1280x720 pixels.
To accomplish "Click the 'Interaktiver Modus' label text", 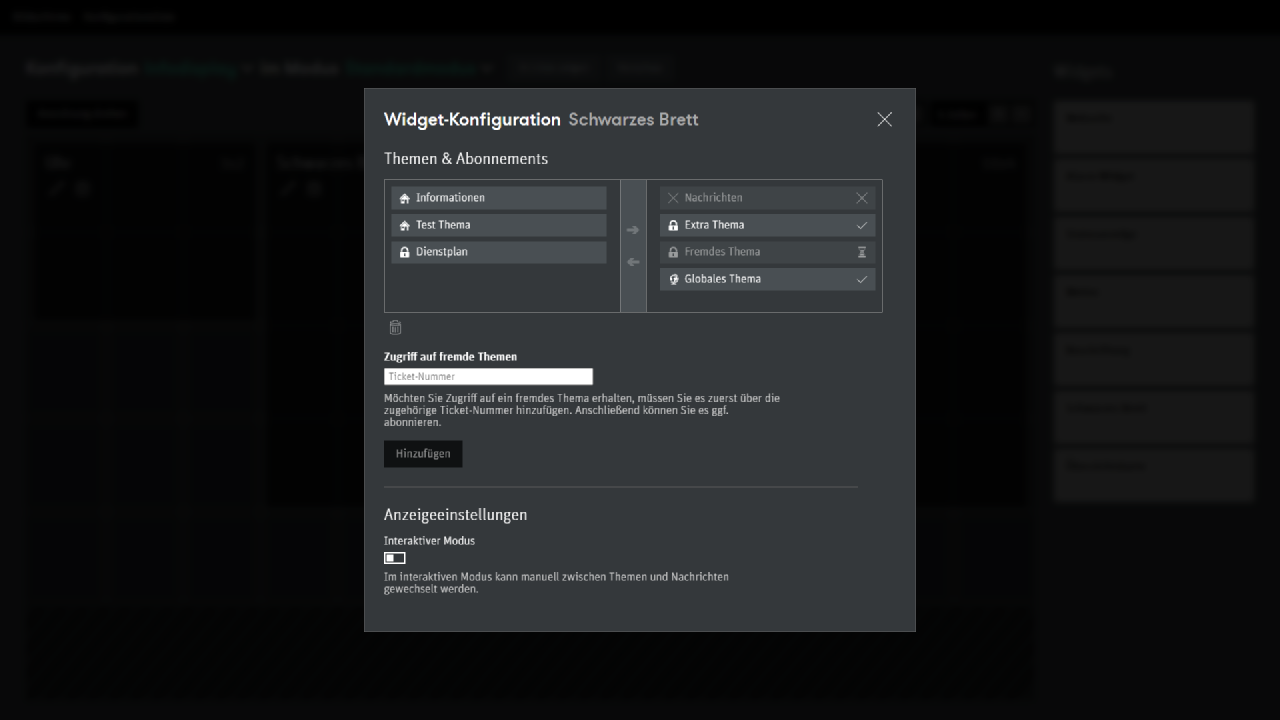I will [x=429, y=540].
